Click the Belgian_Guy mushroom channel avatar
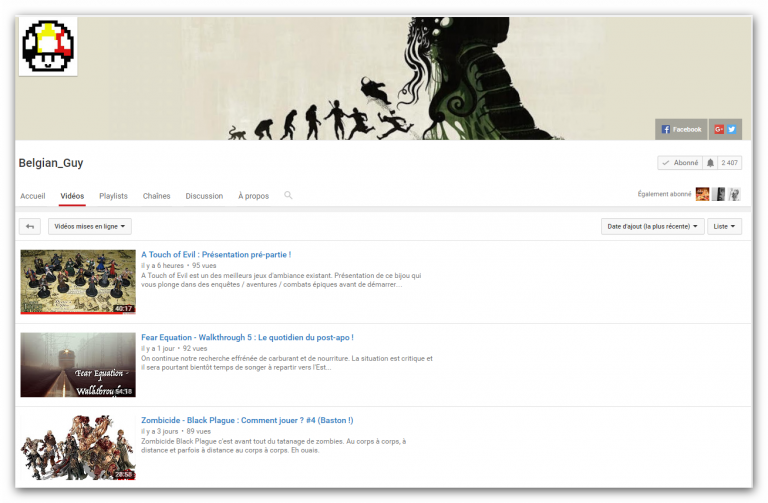 coord(48,47)
